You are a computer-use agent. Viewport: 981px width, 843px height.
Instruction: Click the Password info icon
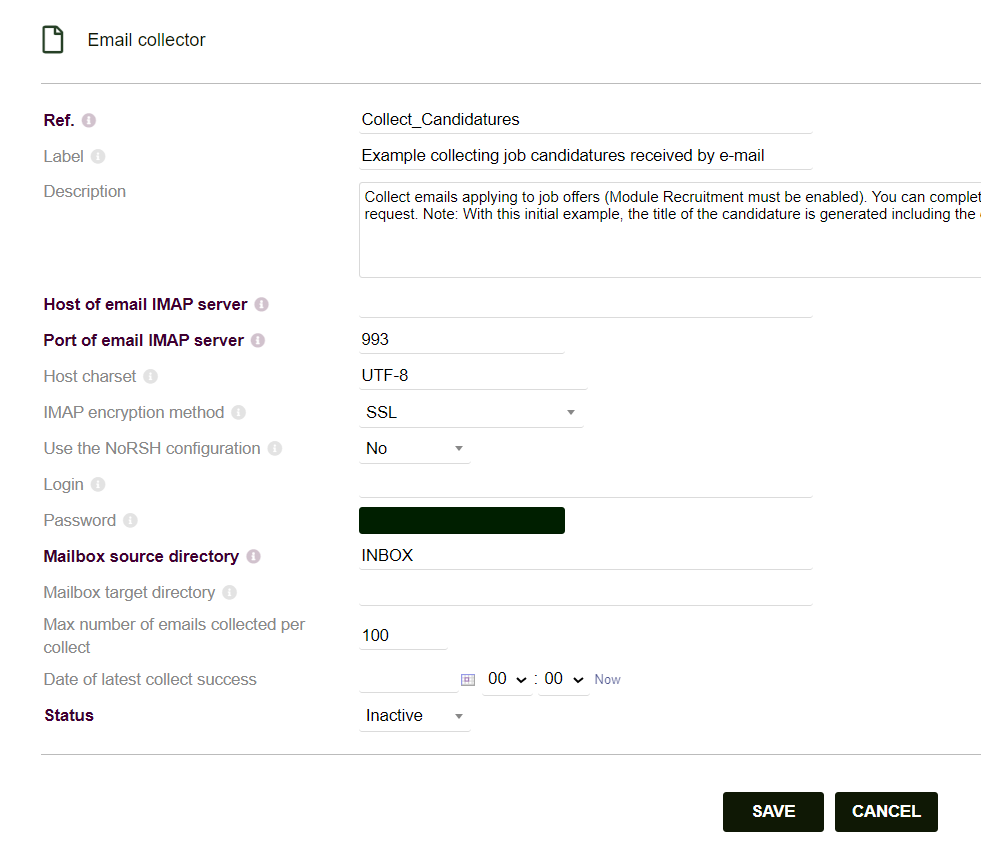click(x=130, y=521)
